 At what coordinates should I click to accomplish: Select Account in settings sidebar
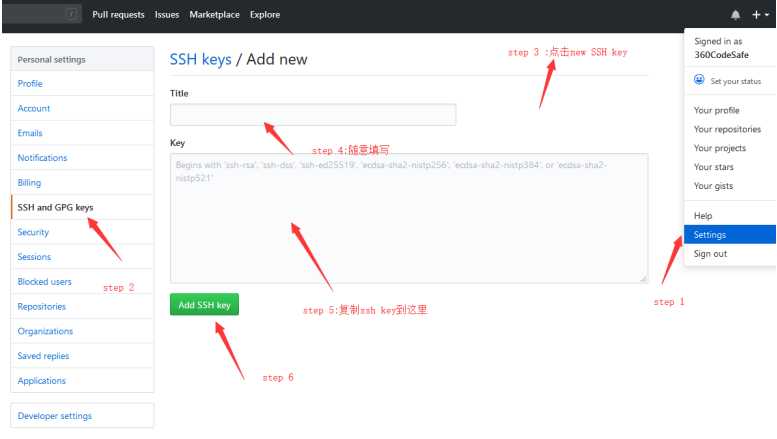point(82,108)
